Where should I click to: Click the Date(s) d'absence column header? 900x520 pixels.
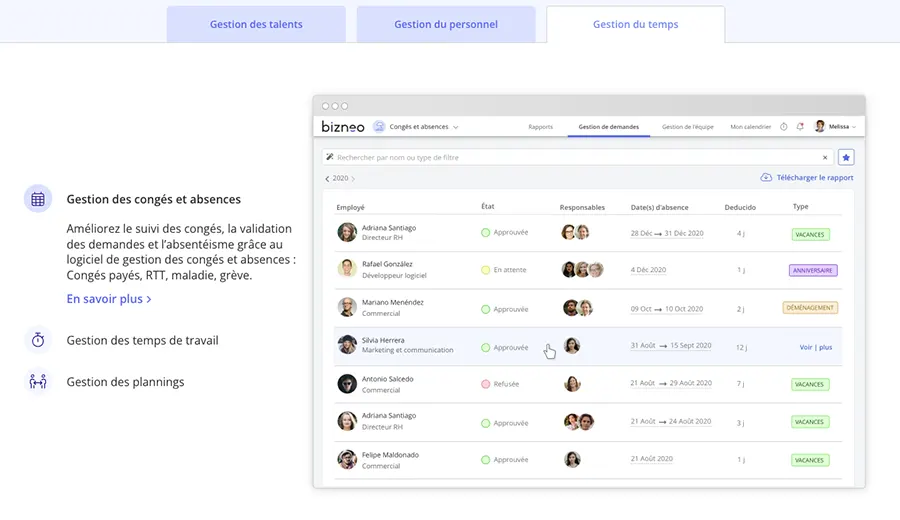point(660,207)
